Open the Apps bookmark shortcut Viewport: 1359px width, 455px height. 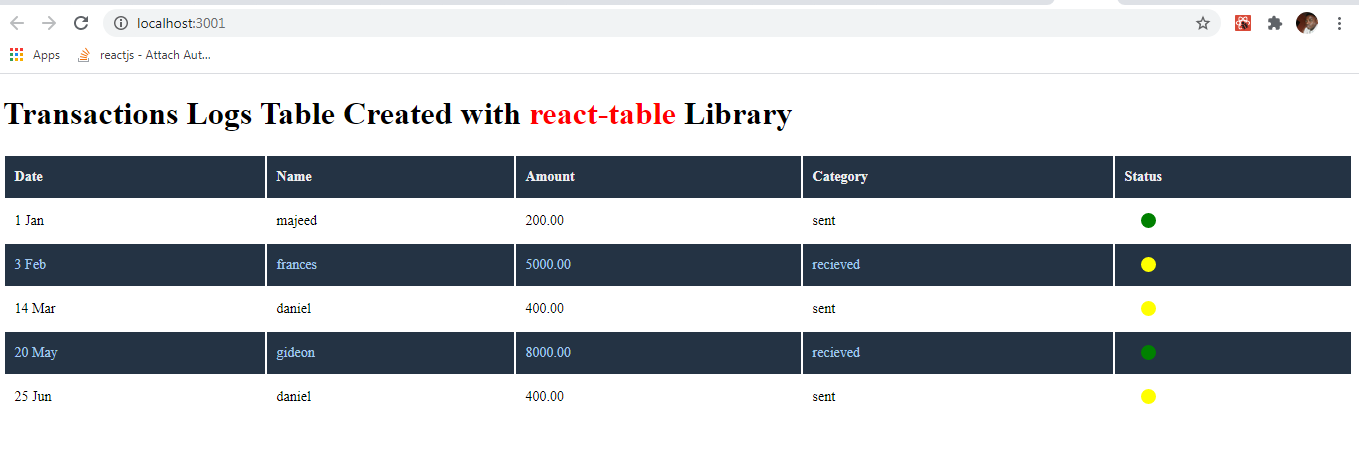point(35,55)
